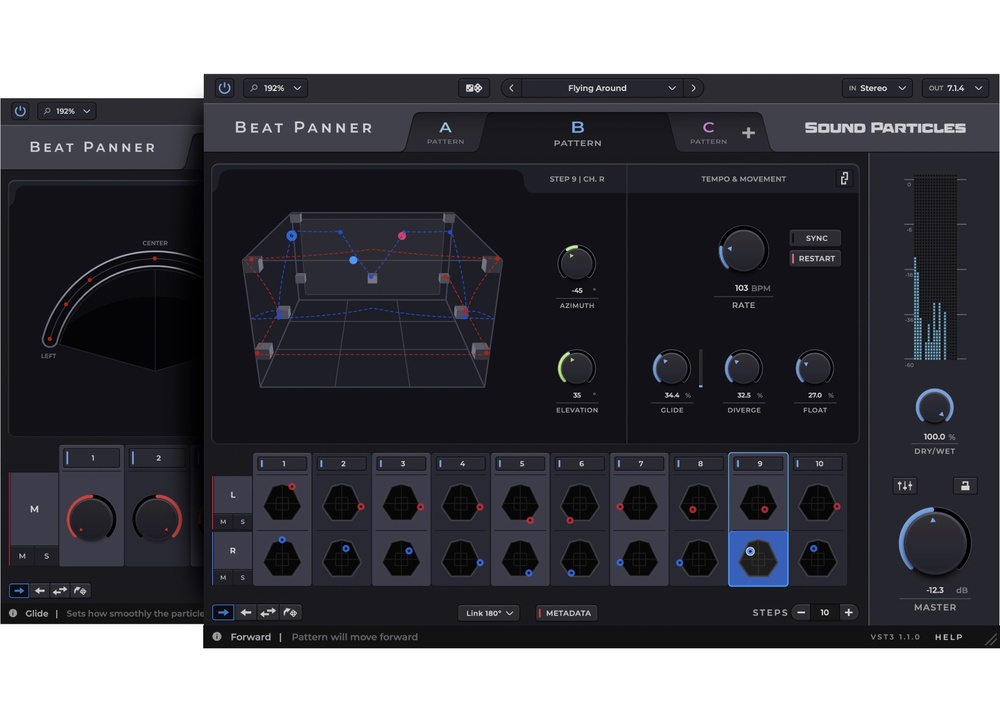Select random direction icon in the back window
The height and width of the screenshot is (722, 1000).
[x=80, y=591]
